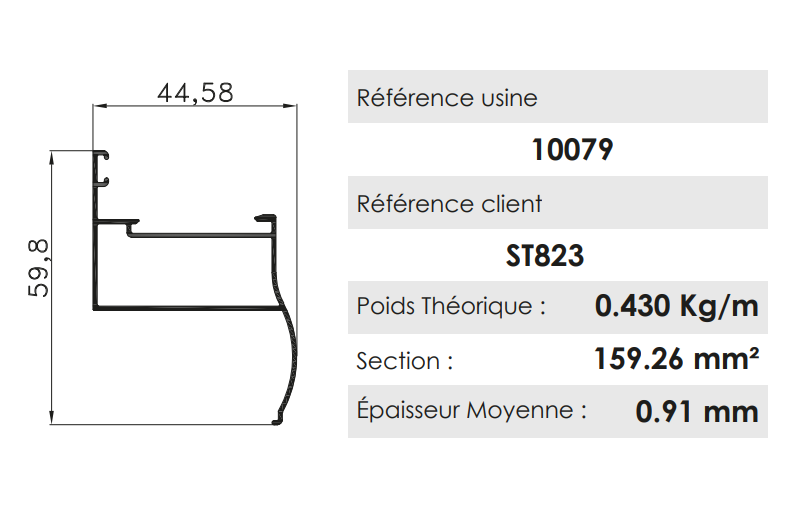Click the C-shaped clip atop the profile
Viewport: 811px width, 520px height.
click(x=101, y=169)
